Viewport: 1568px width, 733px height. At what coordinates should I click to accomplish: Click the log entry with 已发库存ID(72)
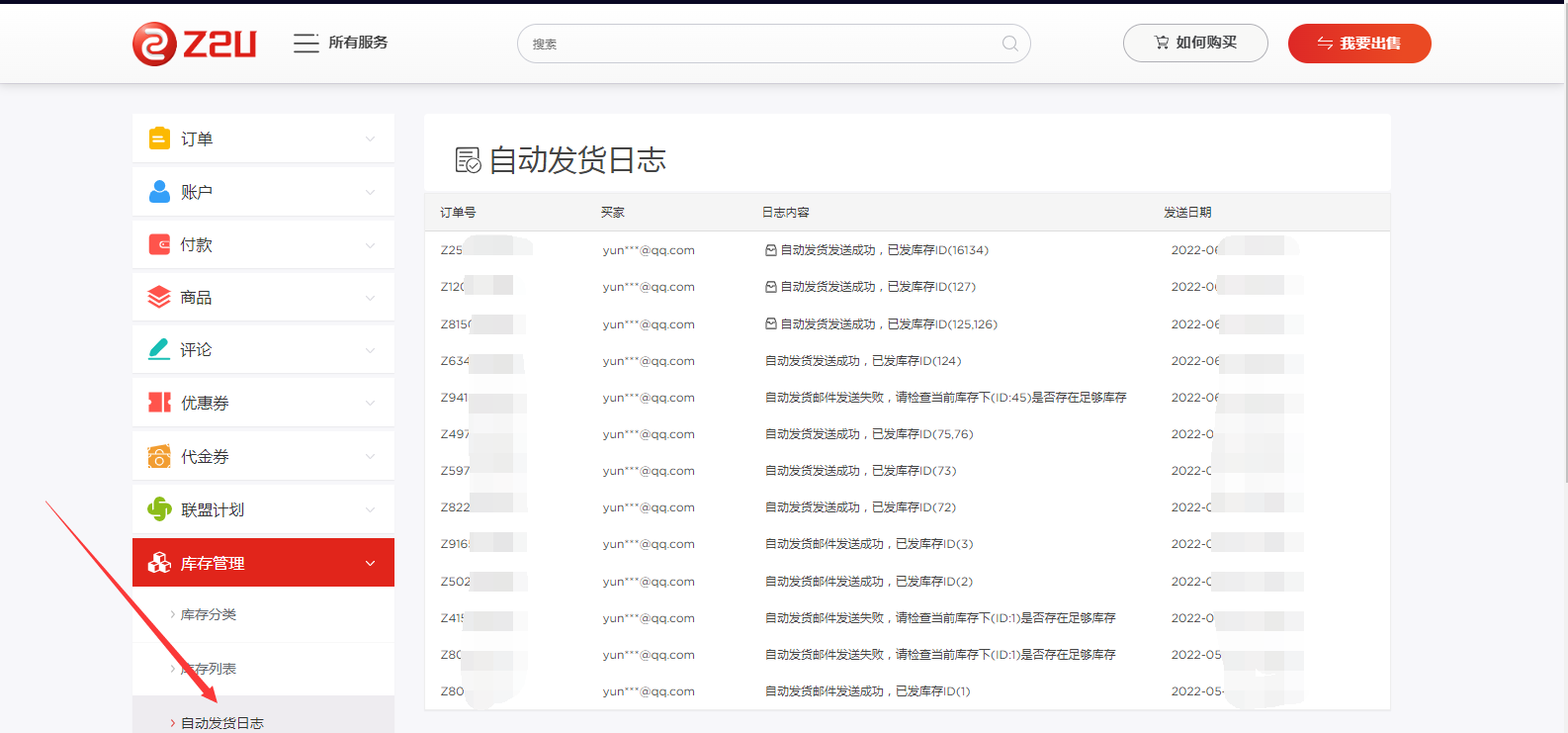861,507
